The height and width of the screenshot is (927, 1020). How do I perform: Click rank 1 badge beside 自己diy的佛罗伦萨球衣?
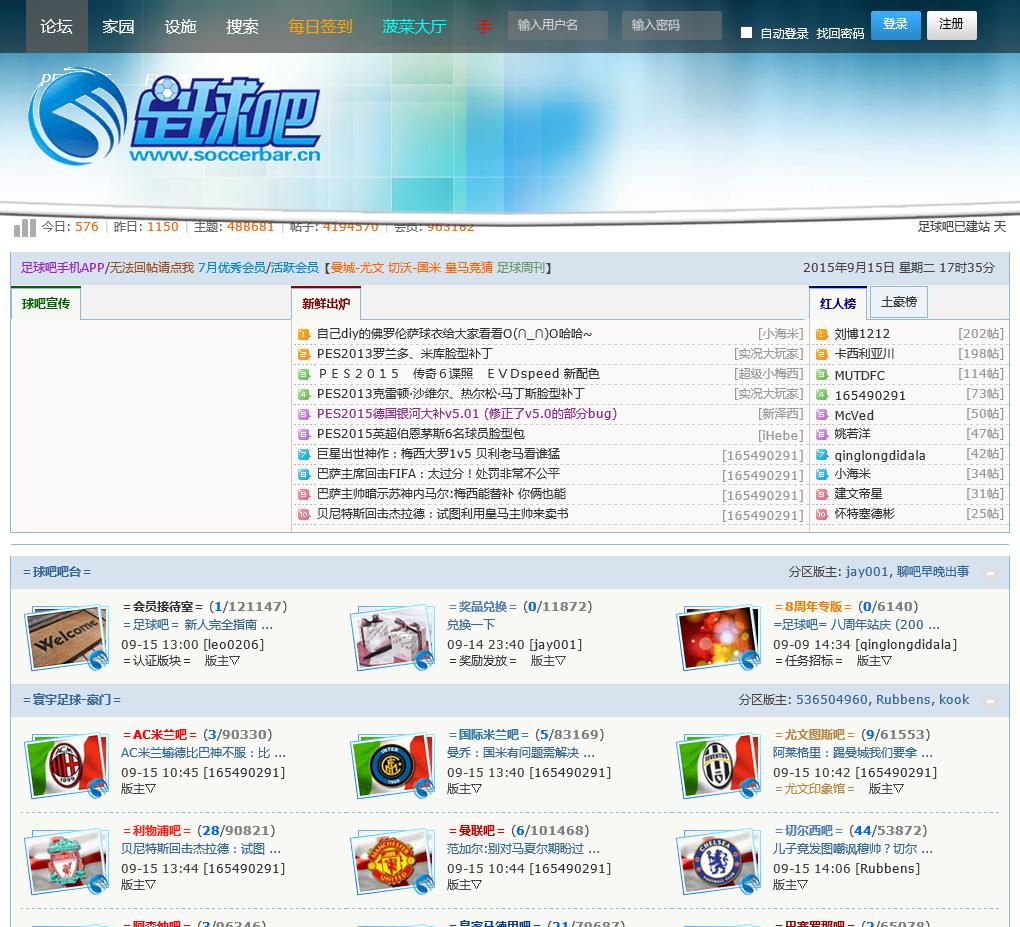pos(304,334)
